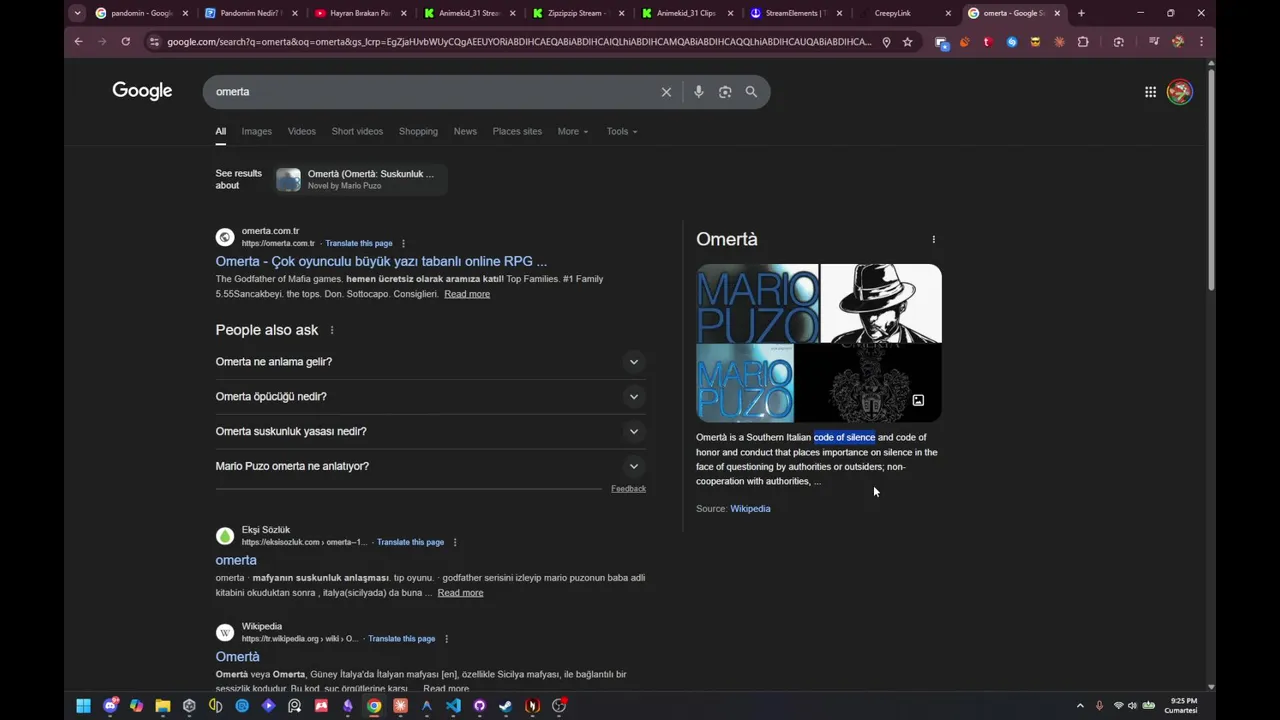The image size is (1280, 720).
Task: Switch to Videos results tab
Action: coord(301,131)
